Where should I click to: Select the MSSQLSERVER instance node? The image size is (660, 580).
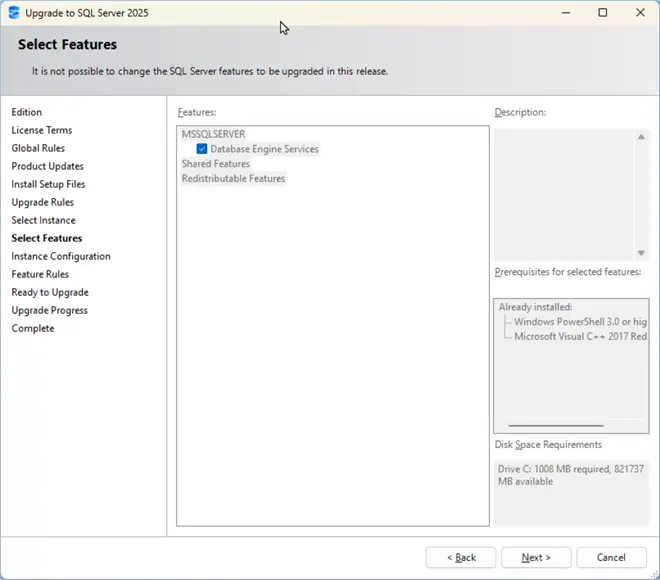click(x=213, y=134)
